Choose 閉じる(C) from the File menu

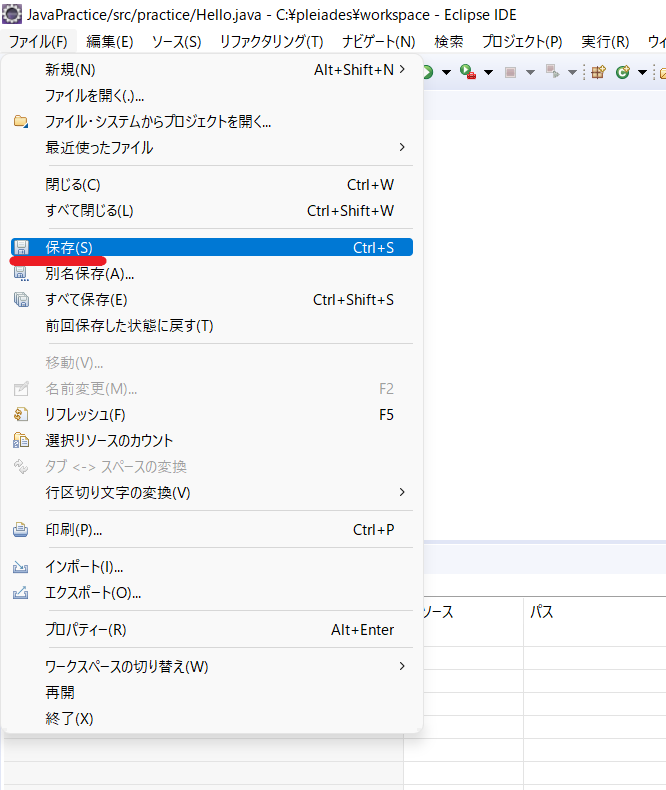212,185
